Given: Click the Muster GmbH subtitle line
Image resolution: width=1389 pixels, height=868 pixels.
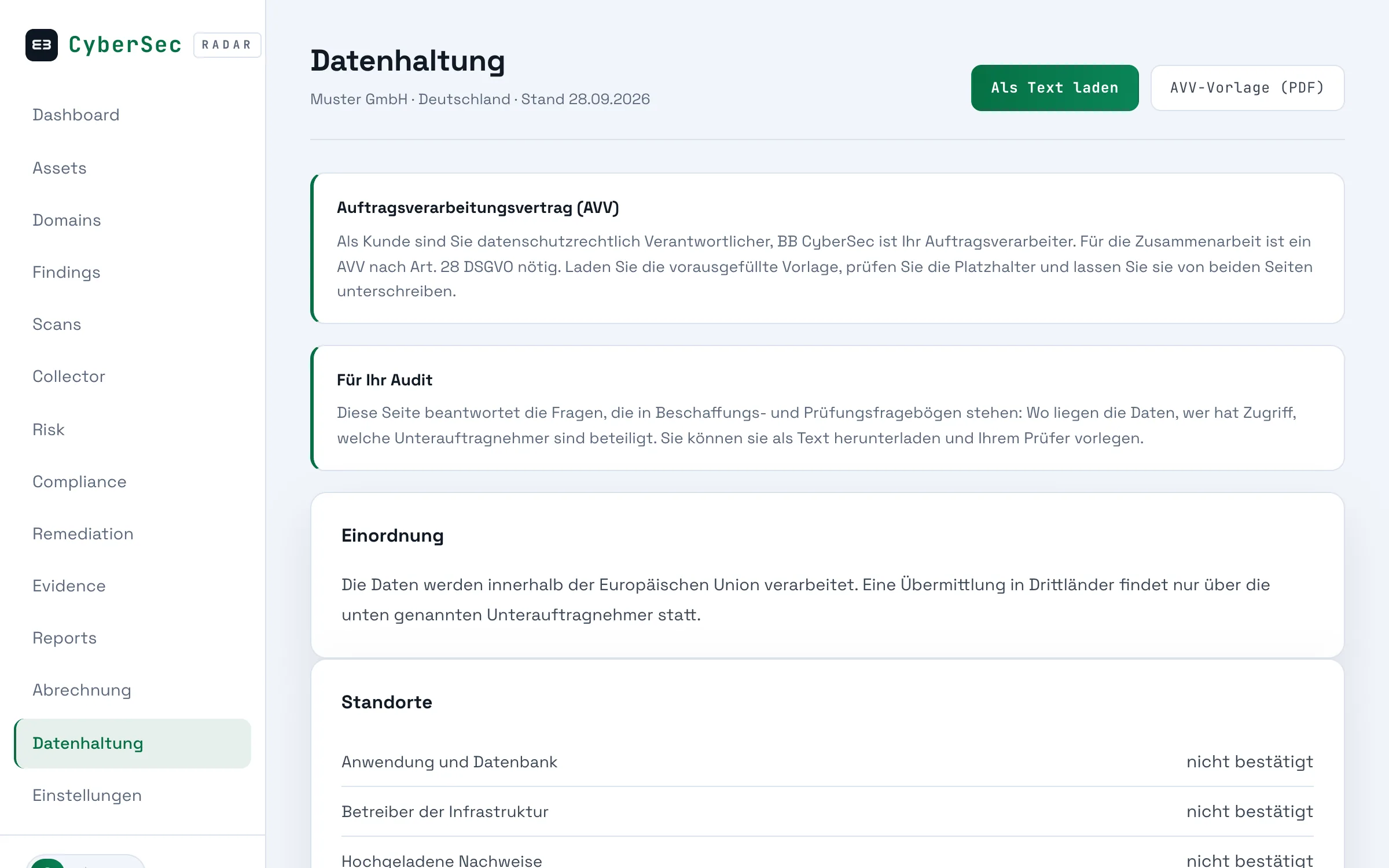Looking at the screenshot, I should click(x=480, y=100).
